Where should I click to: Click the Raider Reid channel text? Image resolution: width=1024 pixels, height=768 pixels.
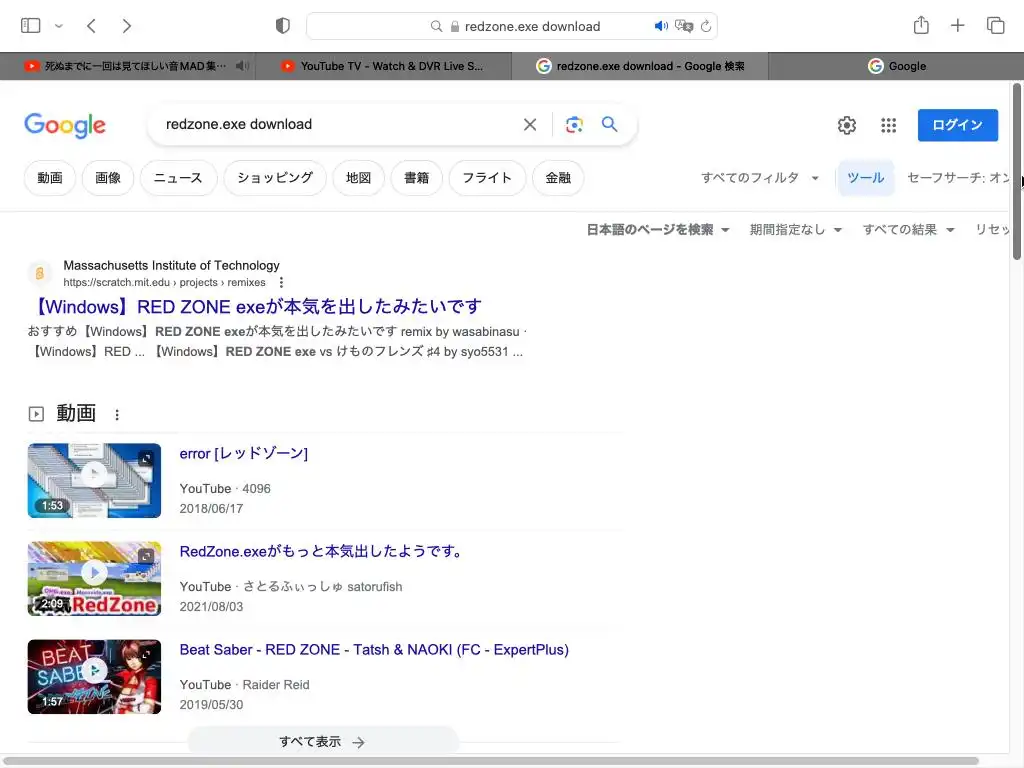(276, 684)
